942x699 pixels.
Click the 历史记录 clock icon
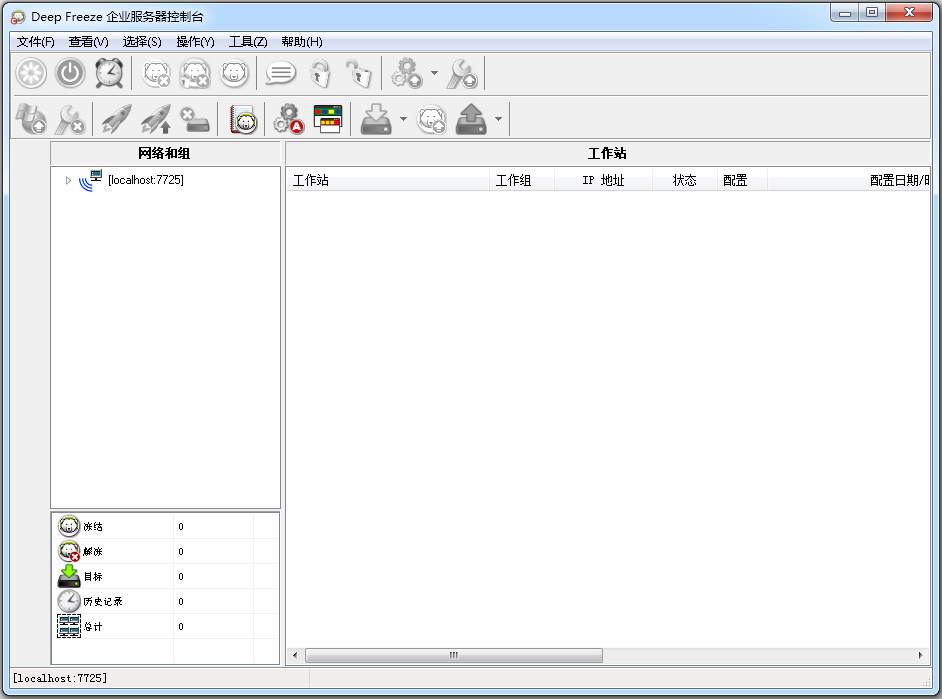pyautogui.click(x=69, y=601)
